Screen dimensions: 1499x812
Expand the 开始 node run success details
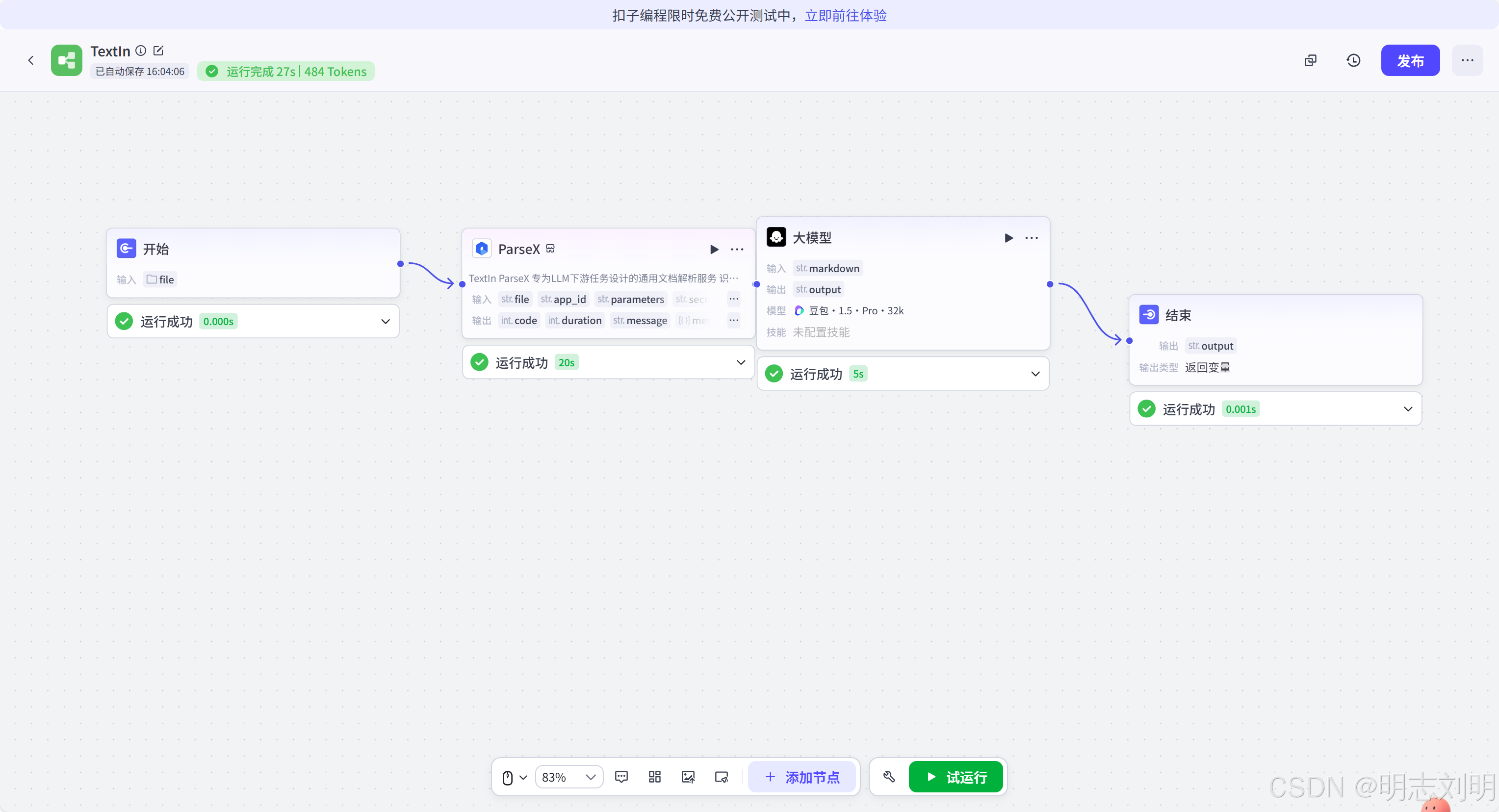[385, 321]
